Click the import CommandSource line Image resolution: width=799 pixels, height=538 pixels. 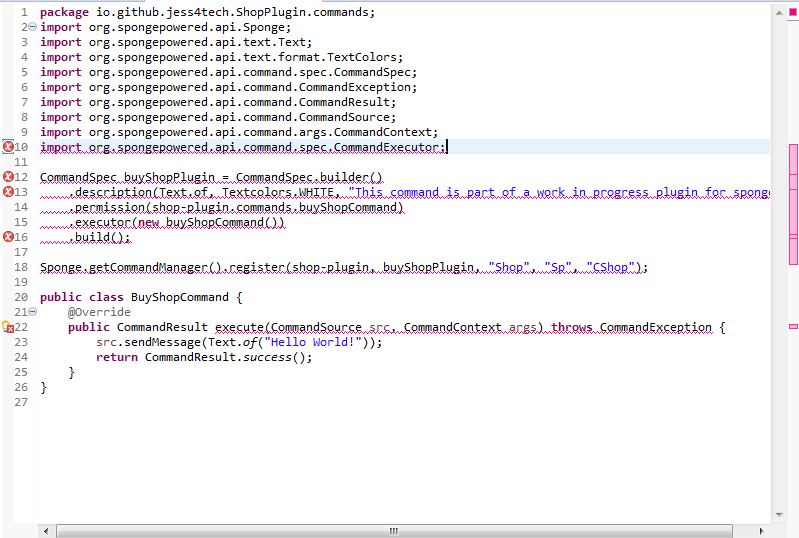(218, 117)
